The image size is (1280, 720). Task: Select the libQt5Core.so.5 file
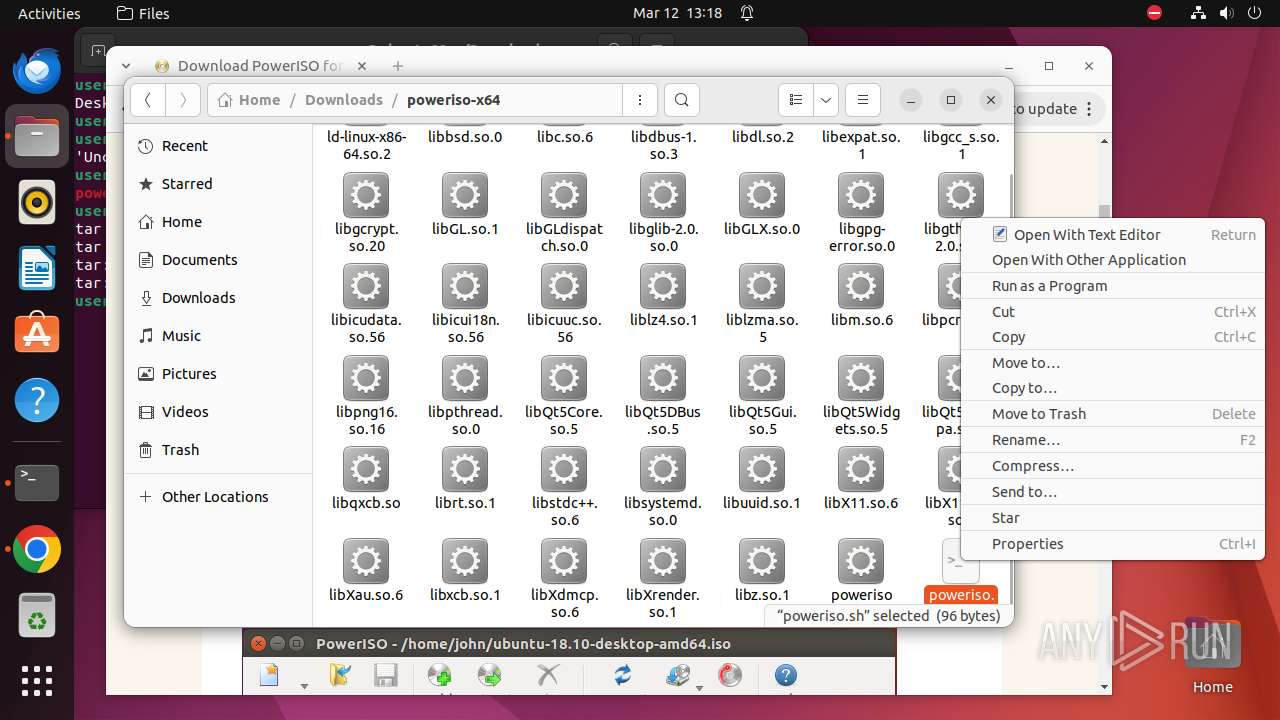coord(564,396)
